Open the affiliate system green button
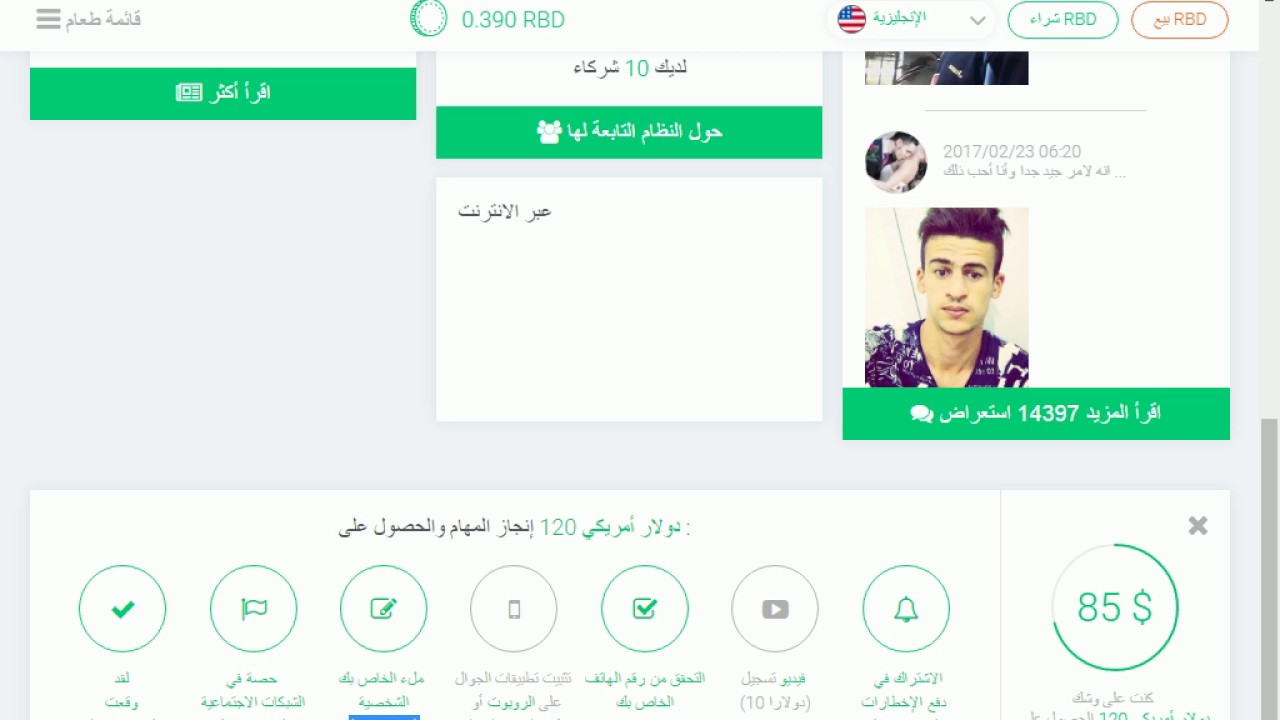The height and width of the screenshot is (720, 1280). click(x=629, y=132)
